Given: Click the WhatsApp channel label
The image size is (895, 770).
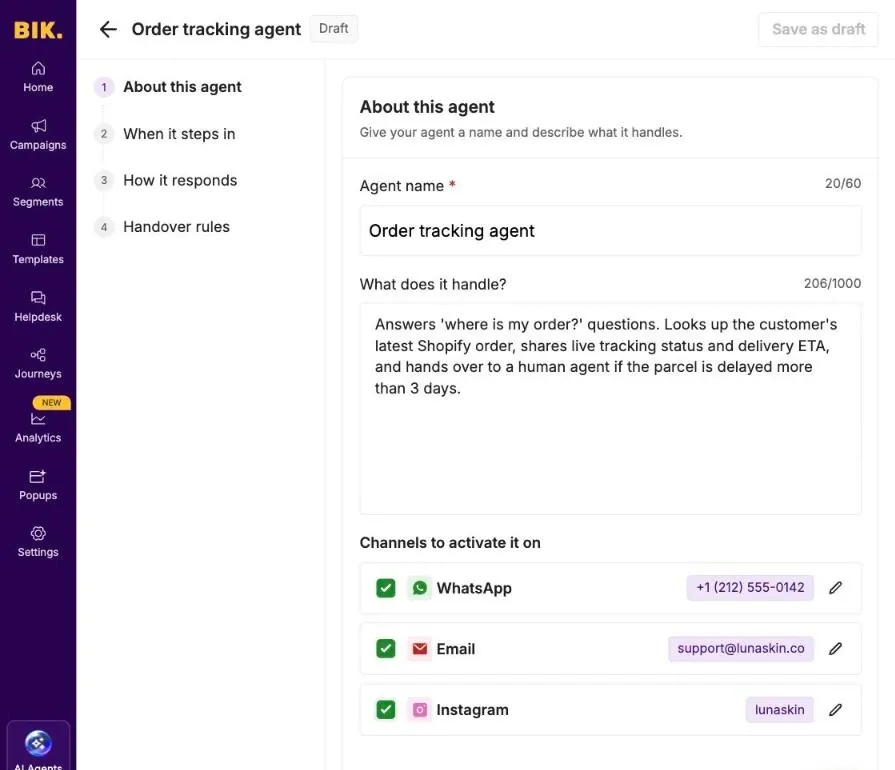Looking at the screenshot, I should (474, 588).
